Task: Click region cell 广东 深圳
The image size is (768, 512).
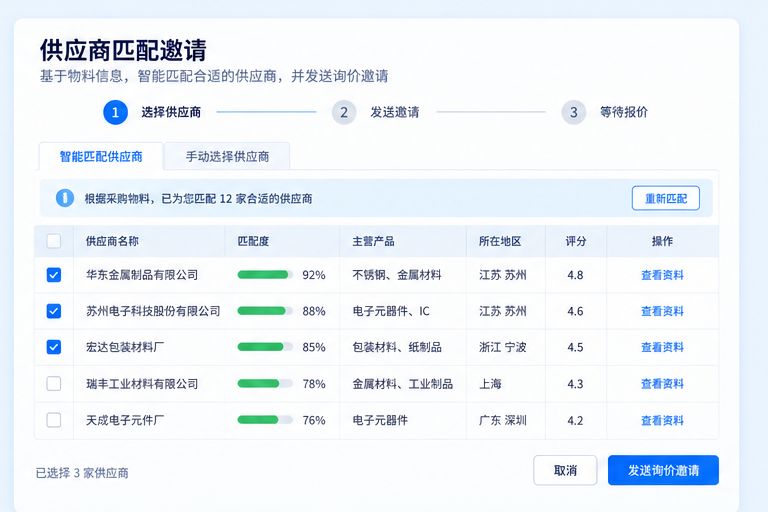Action: [503, 420]
